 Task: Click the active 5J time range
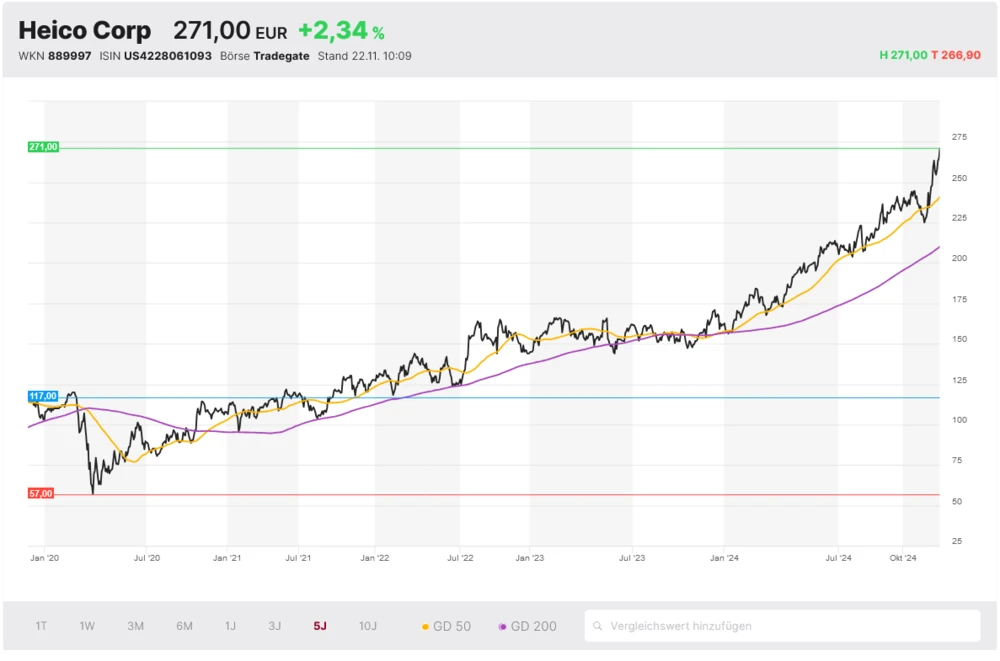coord(320,627)
